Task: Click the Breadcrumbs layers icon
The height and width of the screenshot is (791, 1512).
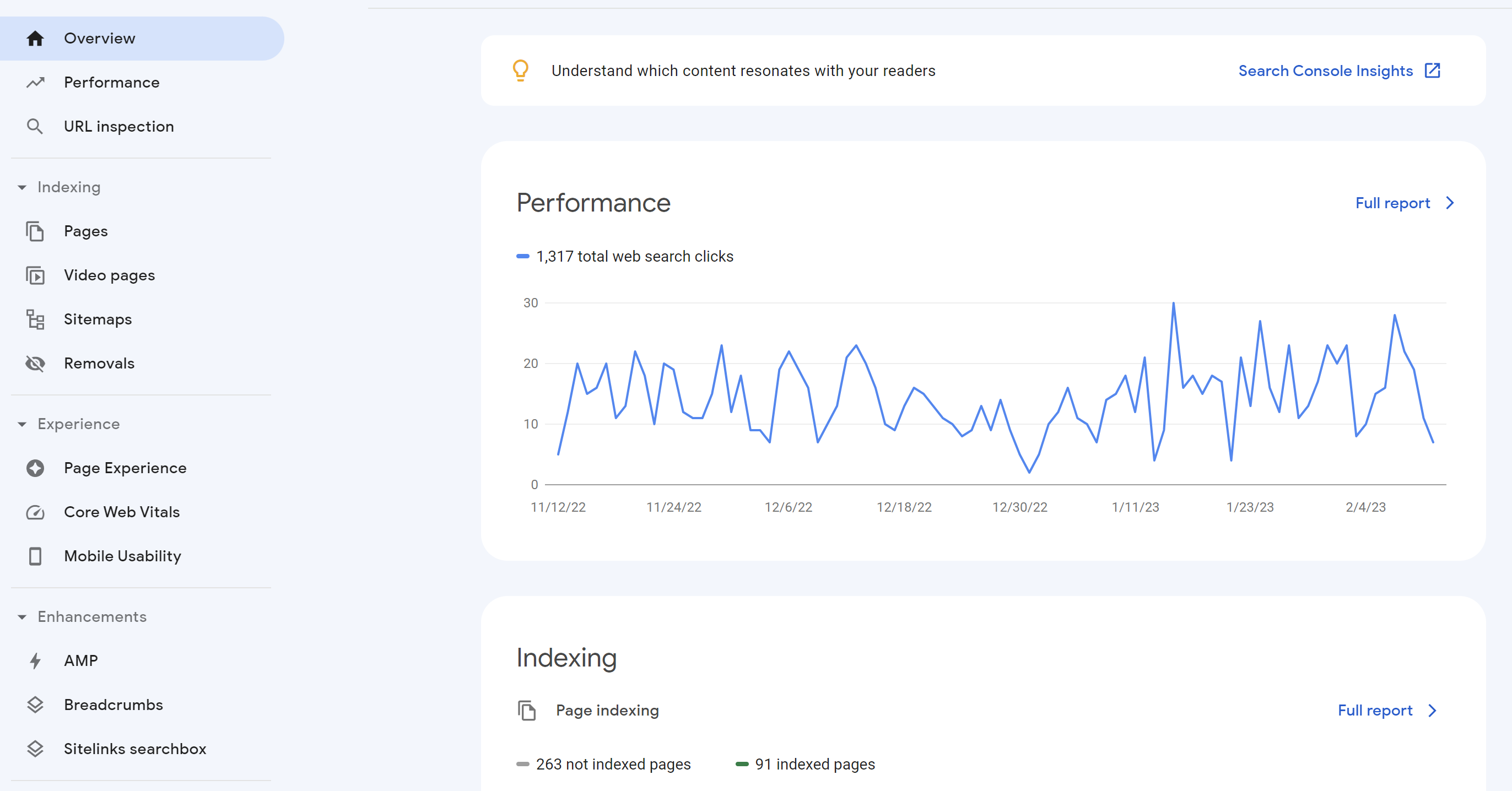Action: click(35, 704)
